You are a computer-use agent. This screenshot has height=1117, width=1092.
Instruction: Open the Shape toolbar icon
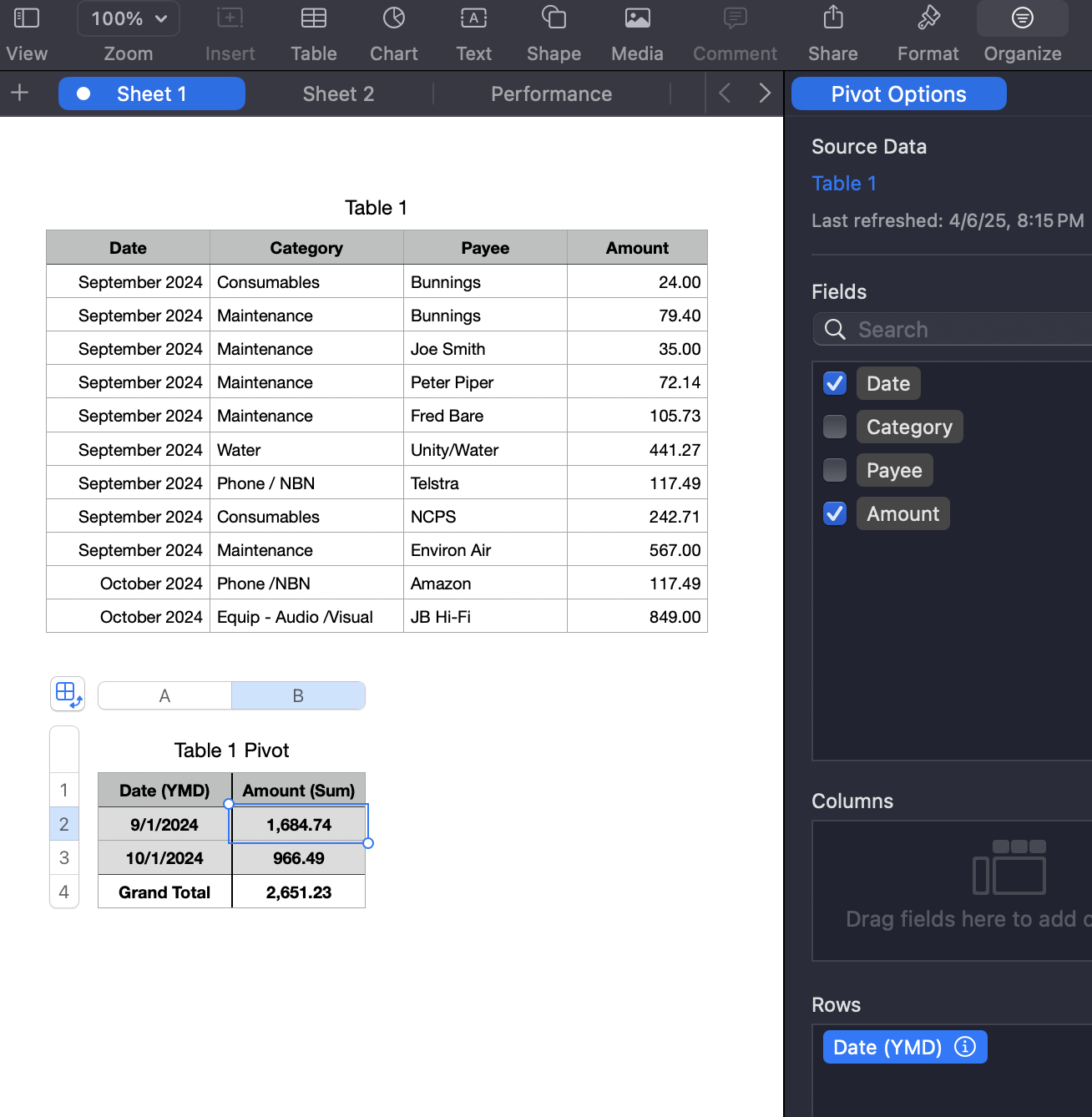click(x=554, y=18)
